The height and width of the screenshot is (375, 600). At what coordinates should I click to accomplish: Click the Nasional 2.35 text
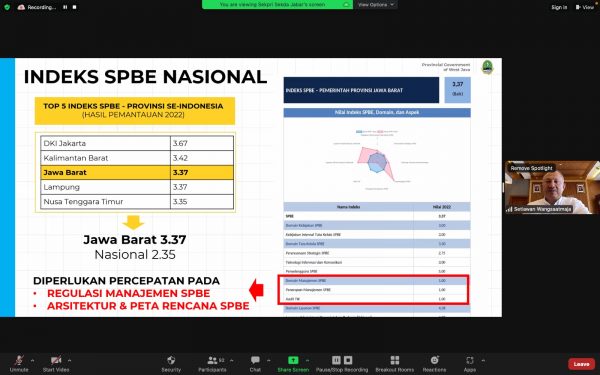pos(135,254)
